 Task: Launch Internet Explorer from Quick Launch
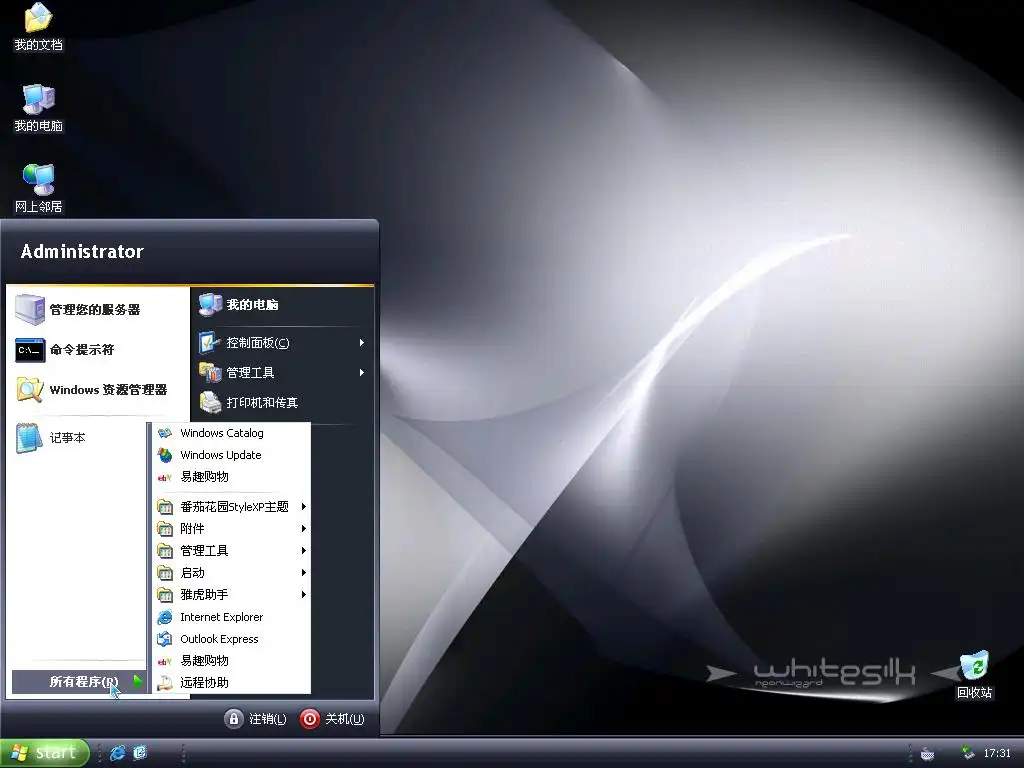tap(118, 754)
